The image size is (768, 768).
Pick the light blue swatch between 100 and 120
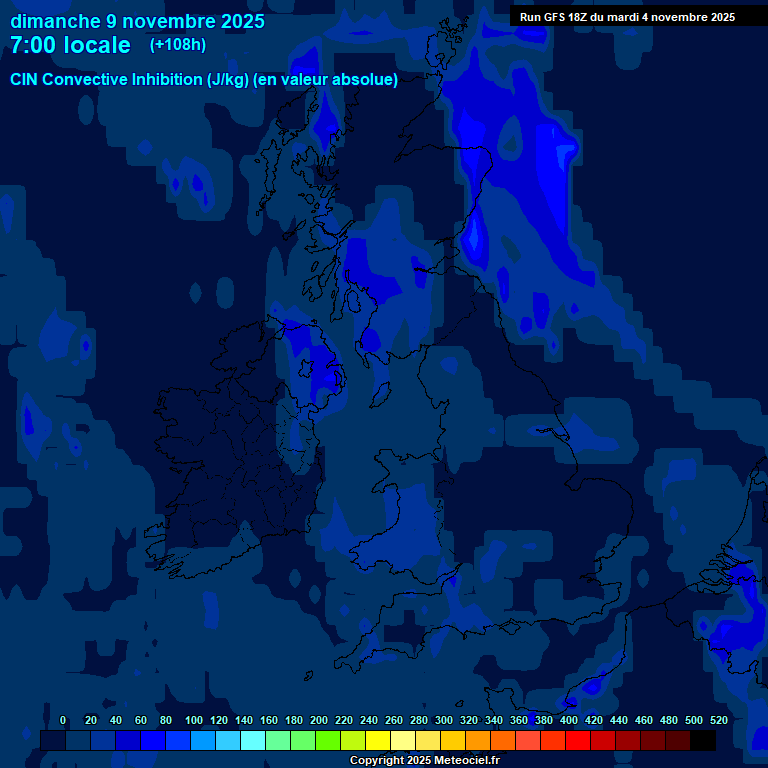pos(203,740)
